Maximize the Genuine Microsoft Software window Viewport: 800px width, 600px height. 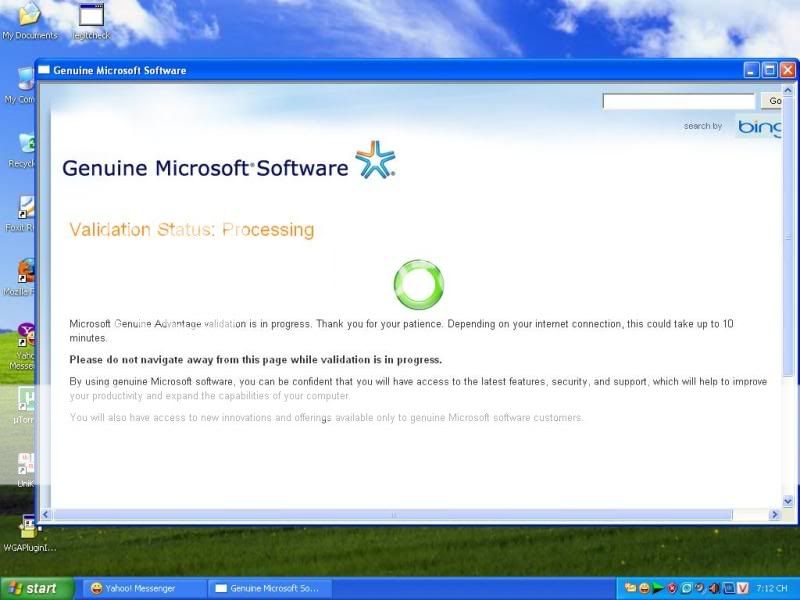click(x=769, y=70)
